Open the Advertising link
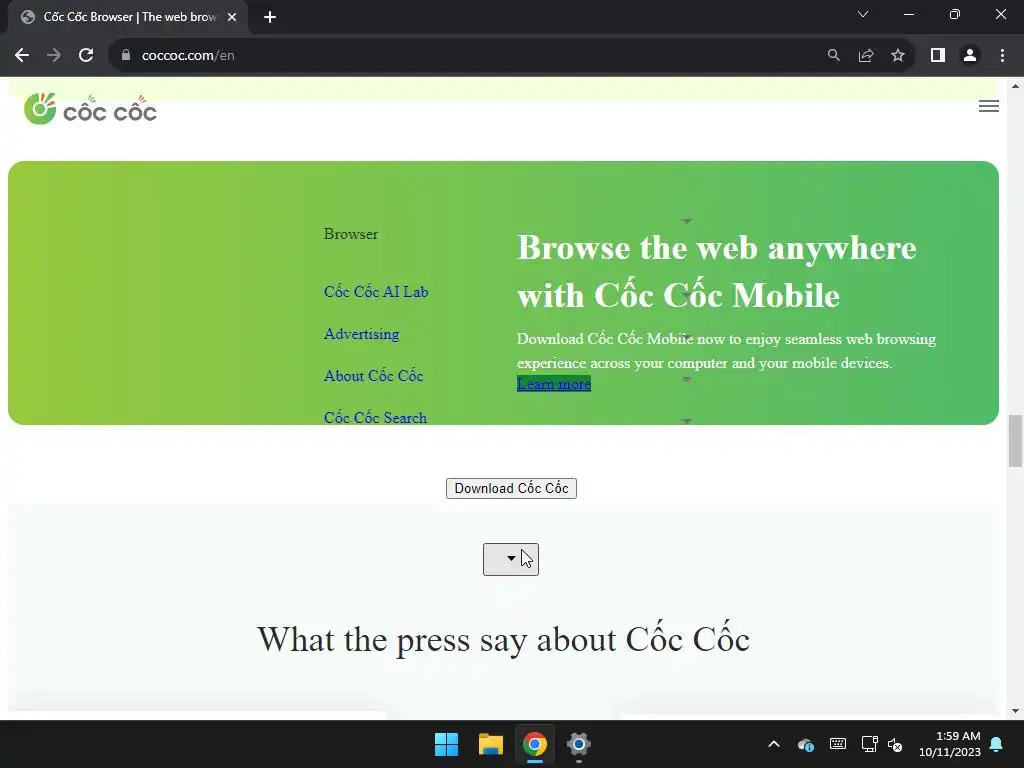The image size is (1024, 768). [362, 334]
